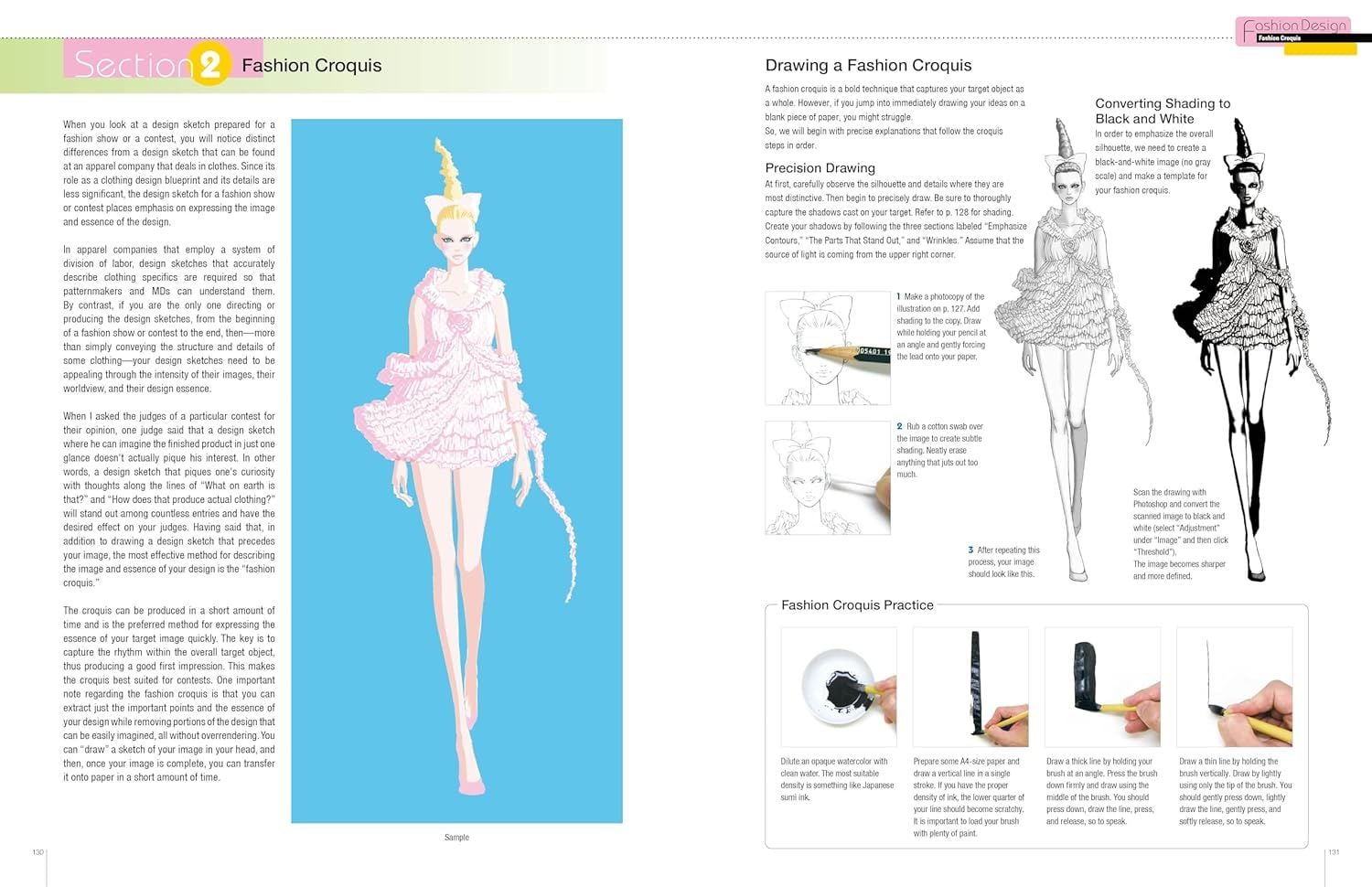Expand the Fashion Croquis Practice box
The image size is (1372, 887).
(855, 605)
